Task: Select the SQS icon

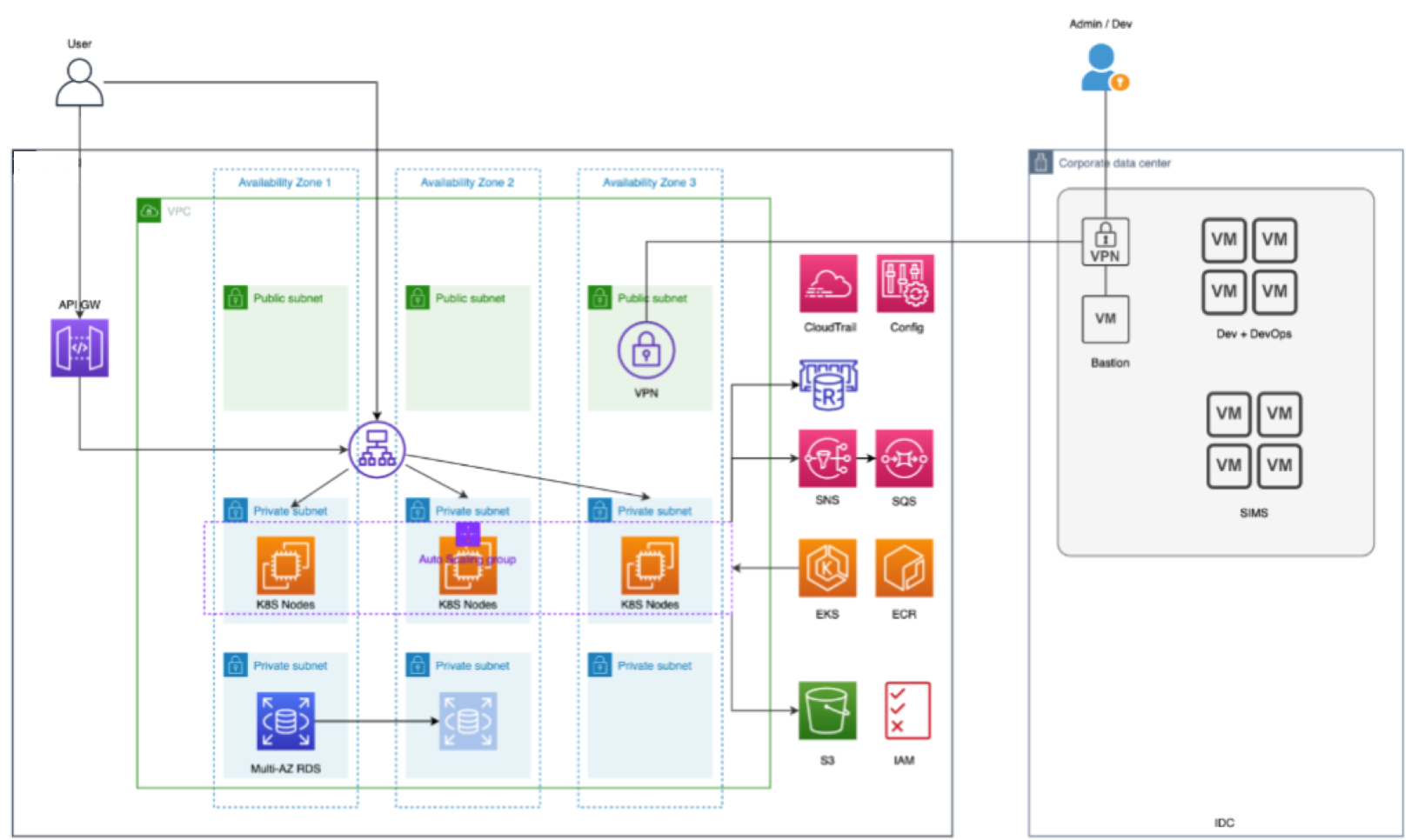Action: click(x=904, y=458)
